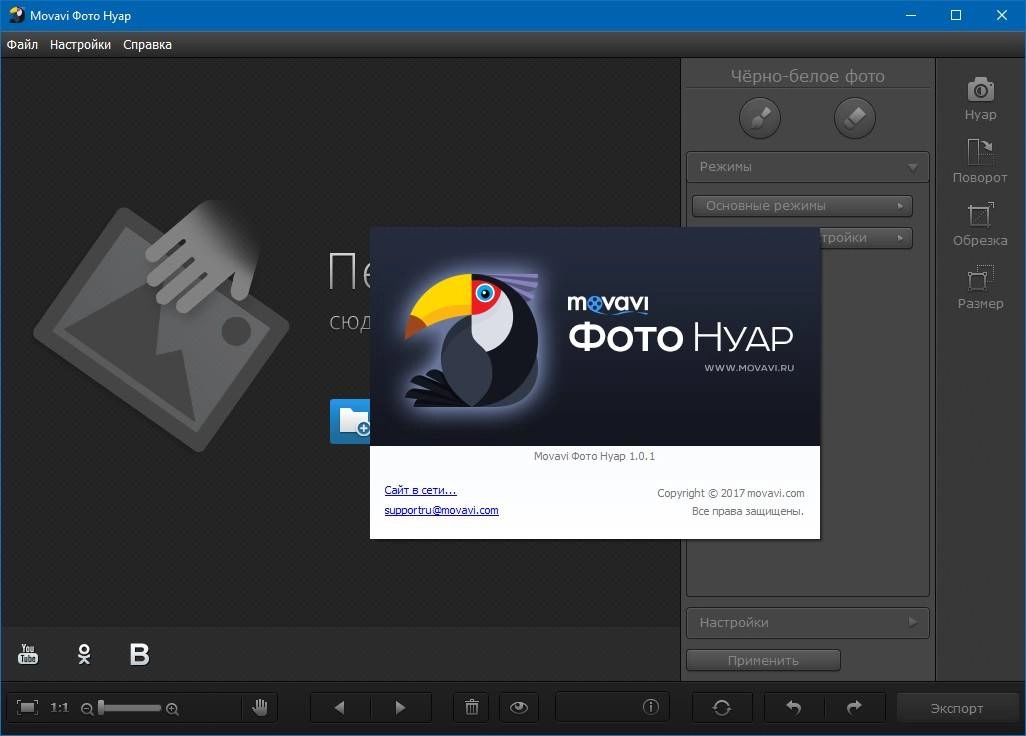
Task: Click the Movavi Фото Нуар 1.0.1 version text
Action: [594, 456]
